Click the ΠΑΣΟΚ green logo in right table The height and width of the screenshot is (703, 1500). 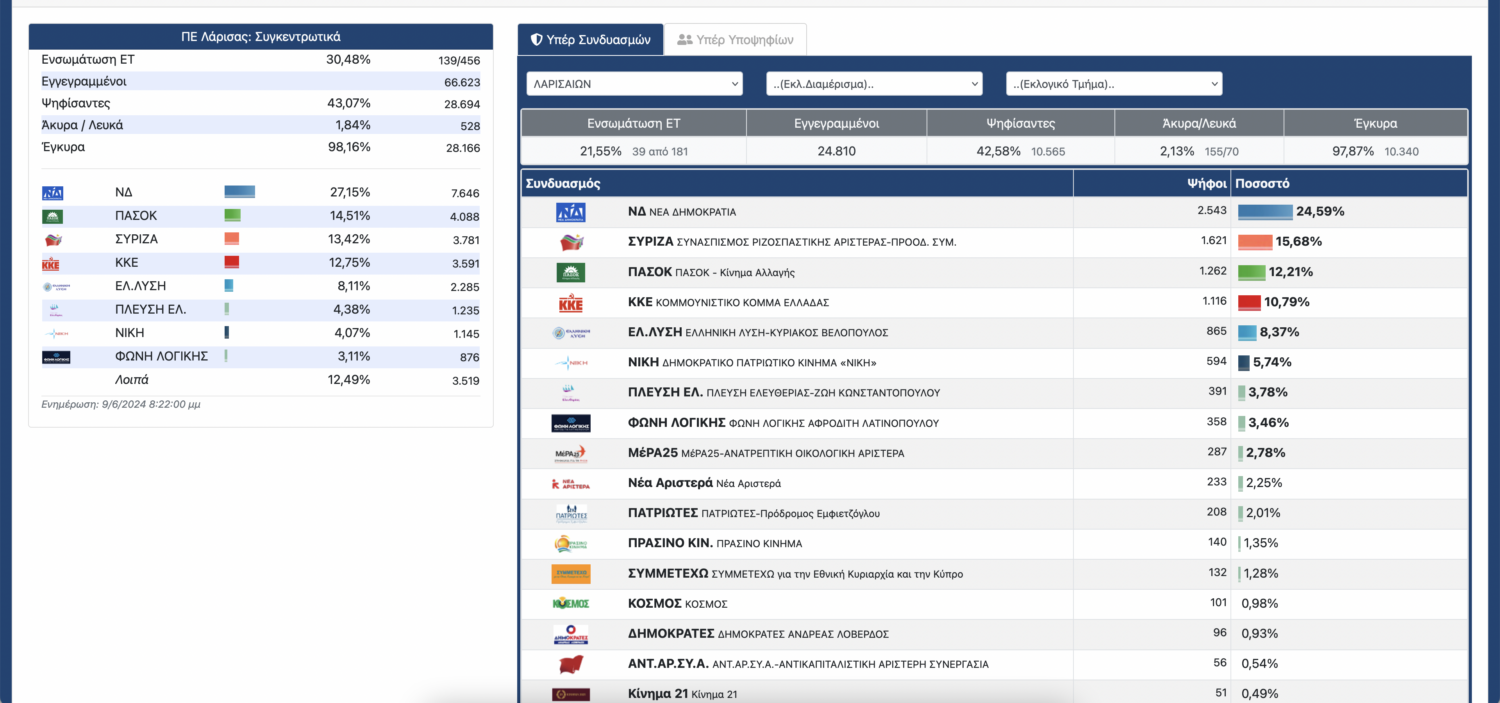pos(570,272)
